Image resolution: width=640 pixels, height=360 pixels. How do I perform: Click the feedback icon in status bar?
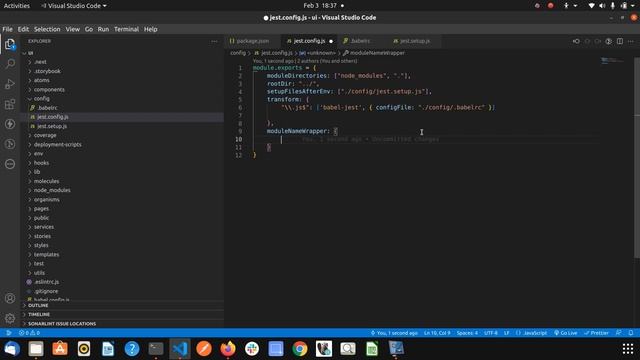click(x=619, y=333)
